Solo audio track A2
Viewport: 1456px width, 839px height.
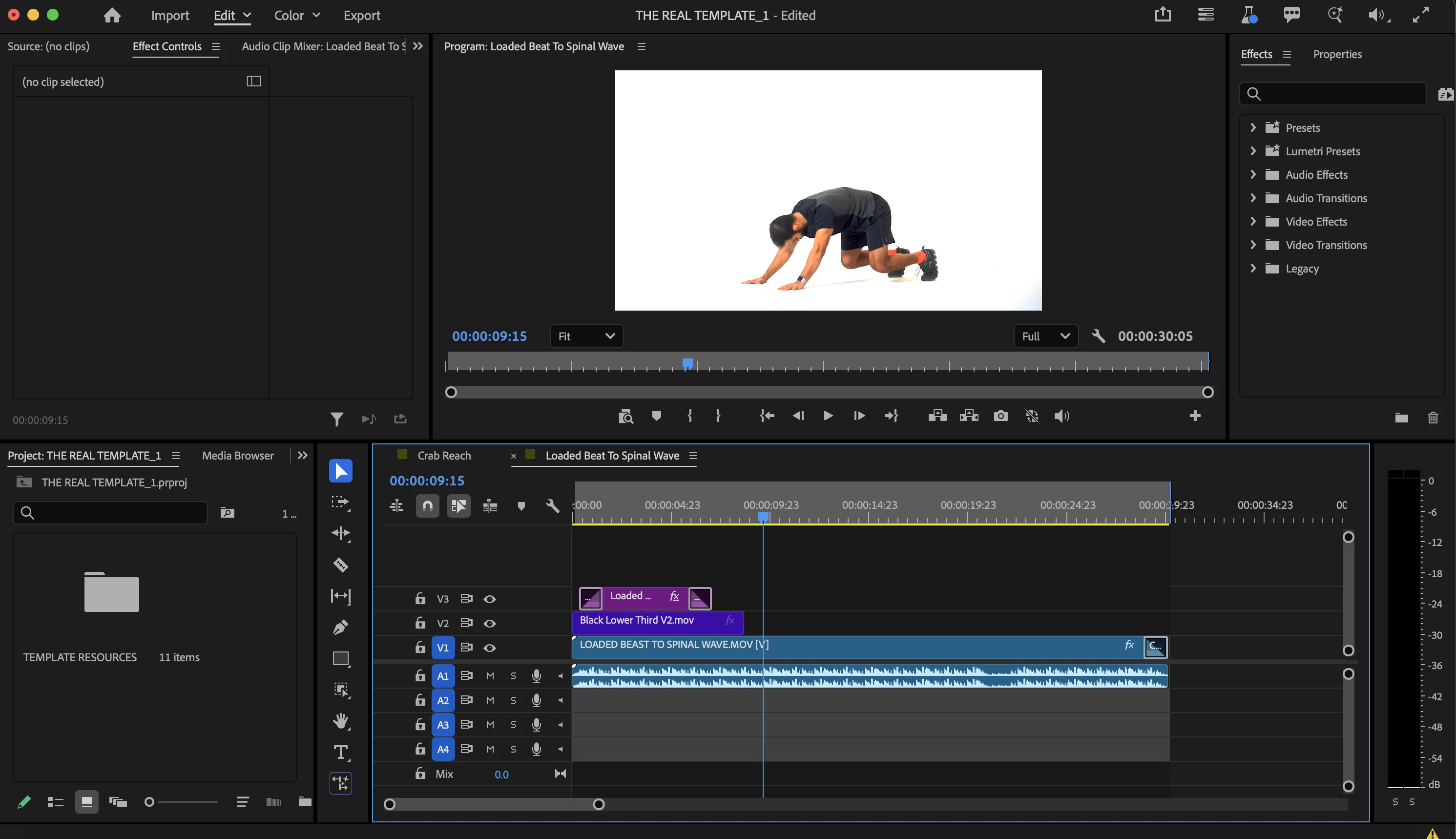click(x=513, y=701)
